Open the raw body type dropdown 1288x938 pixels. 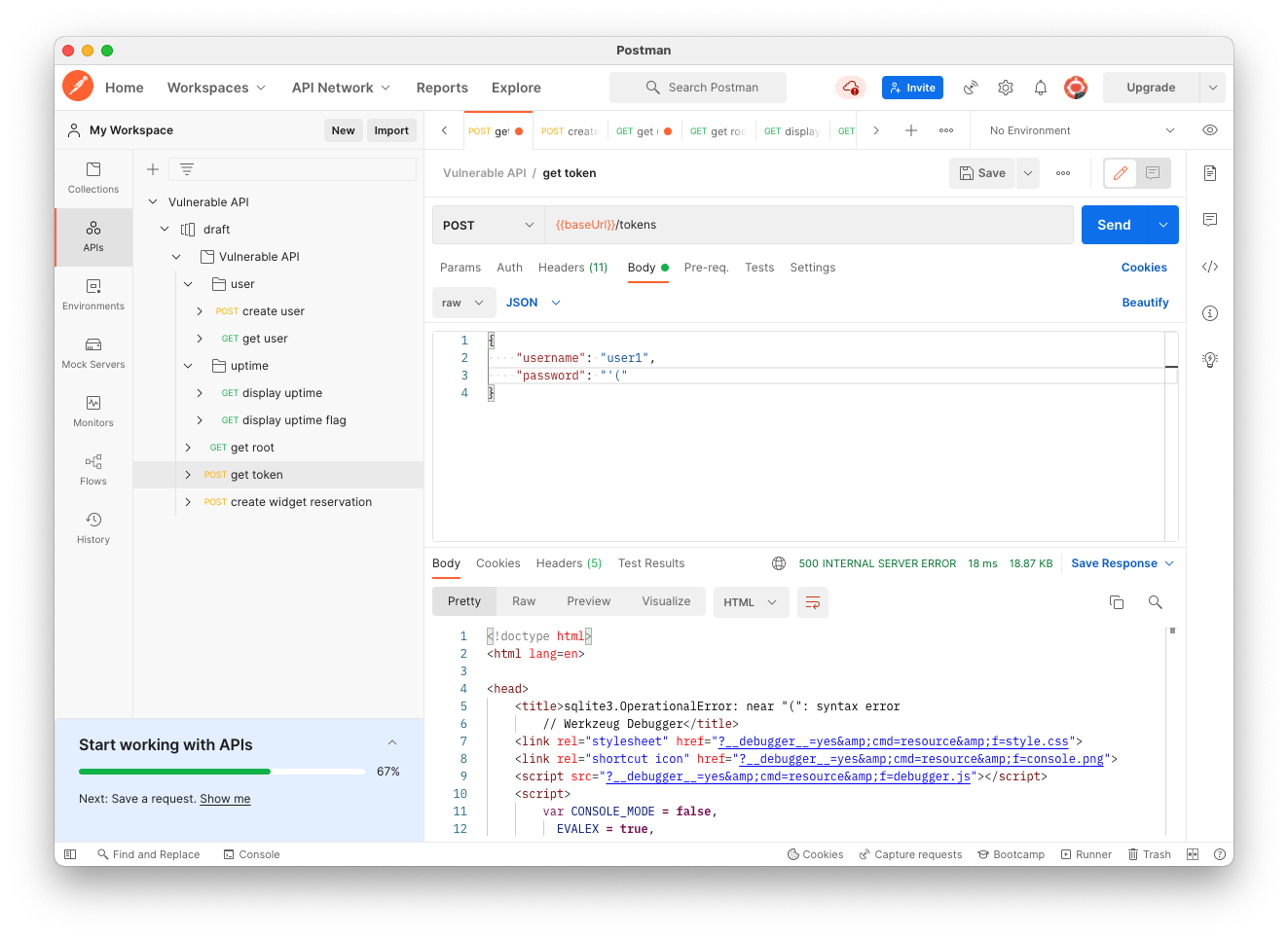point(463,303)
